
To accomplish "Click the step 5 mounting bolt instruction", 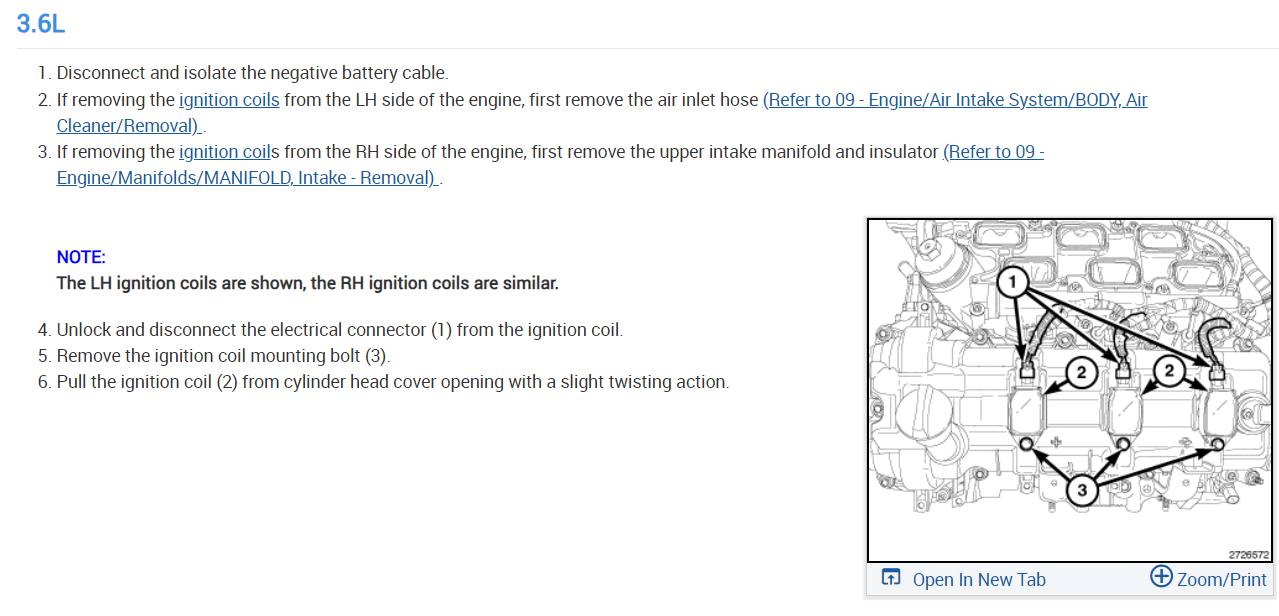I will [x=223, y=356].
